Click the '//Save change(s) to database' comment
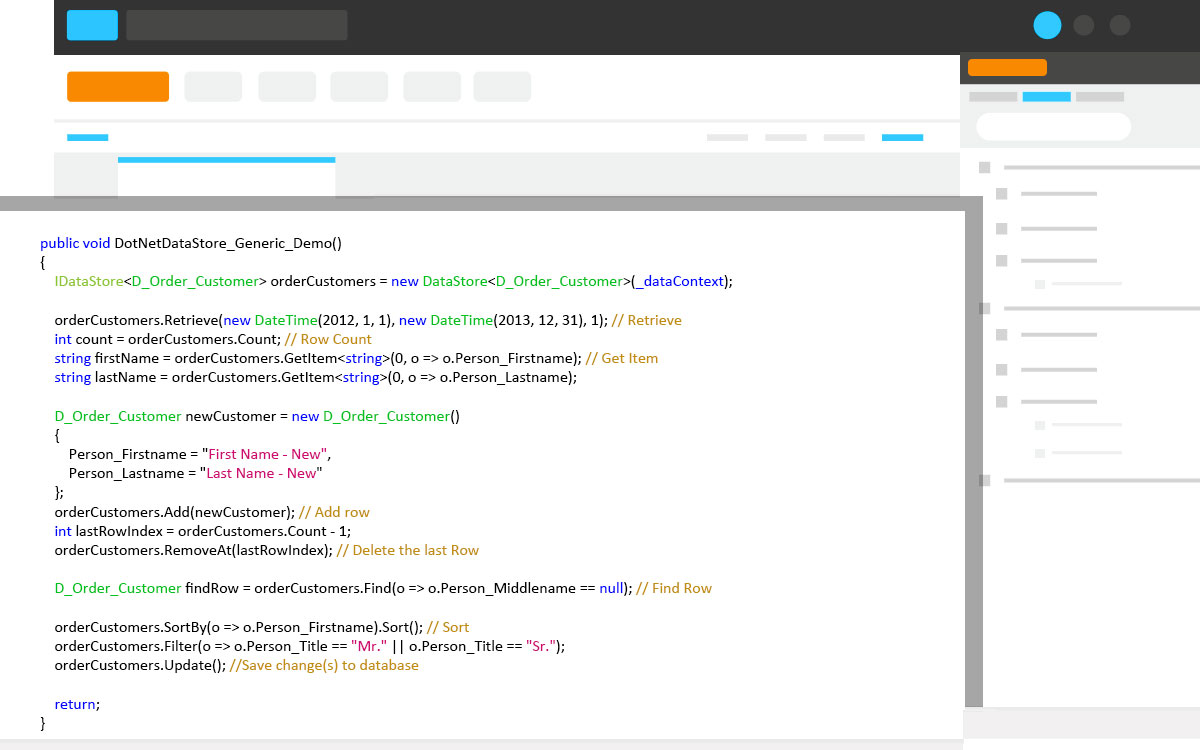Image resolution: width=1200 pixels, height=750 pixels. [x=324, y=665]
